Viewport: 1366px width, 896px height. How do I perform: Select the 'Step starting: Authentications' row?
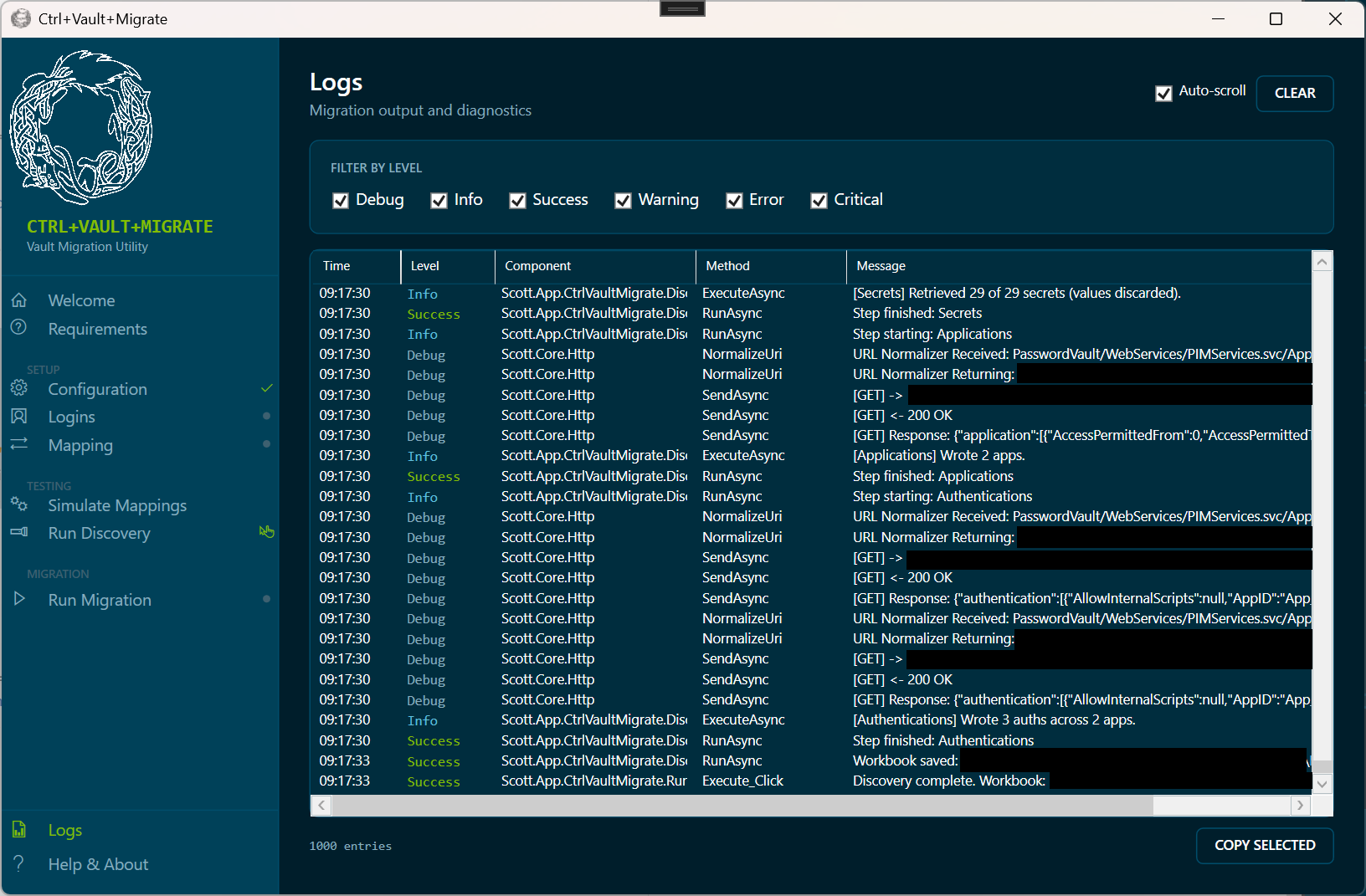click(x=811, y=496)
